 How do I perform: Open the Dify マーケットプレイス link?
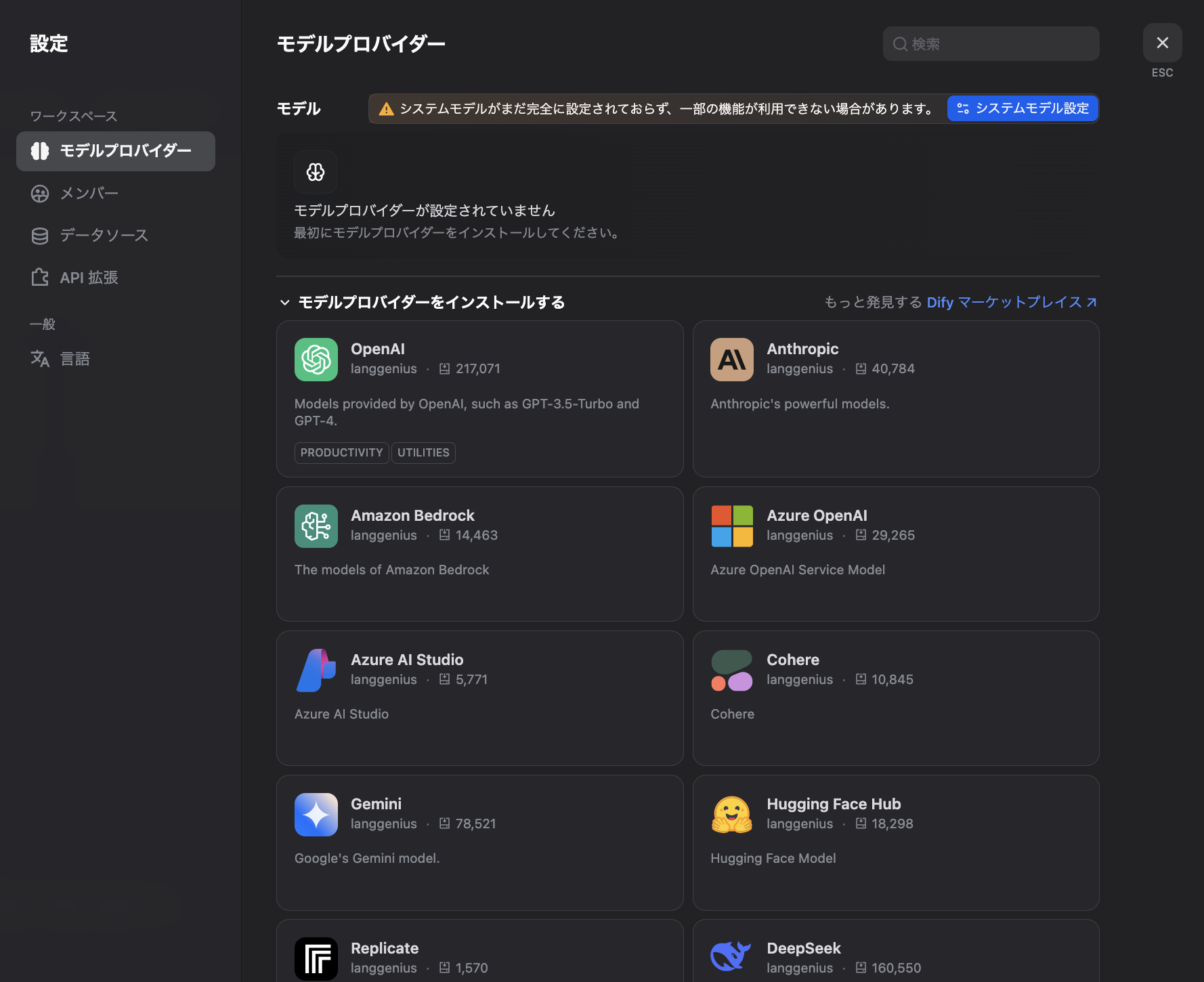click(x=1012, y=302)
